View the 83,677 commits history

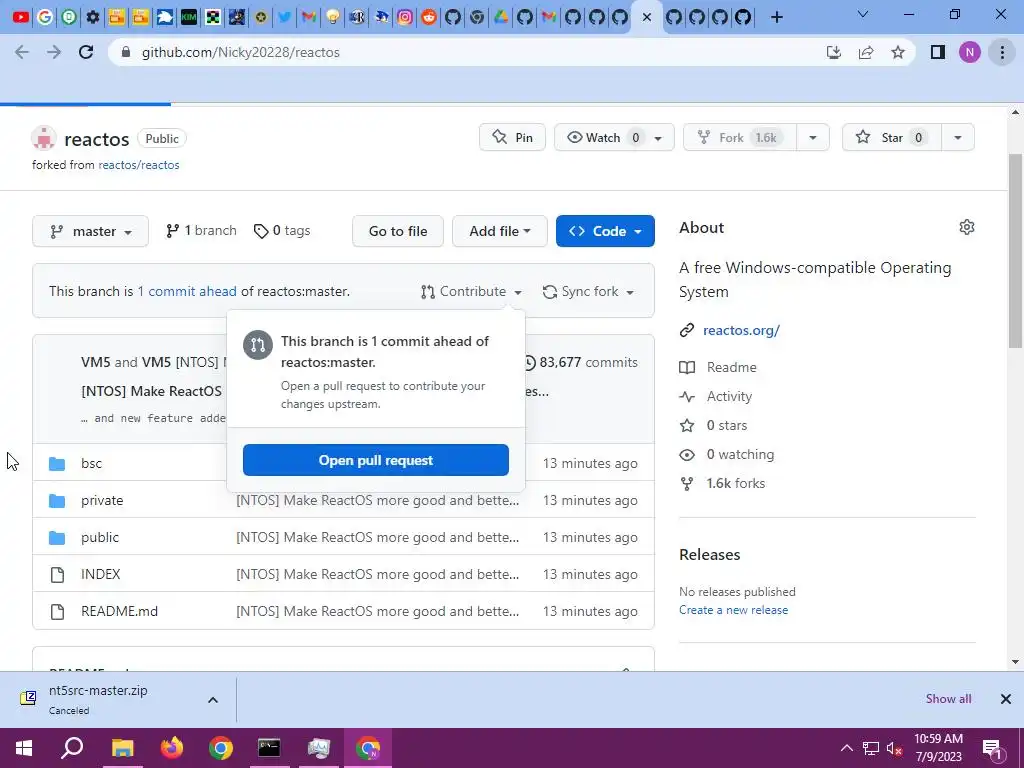pos(581,362)
